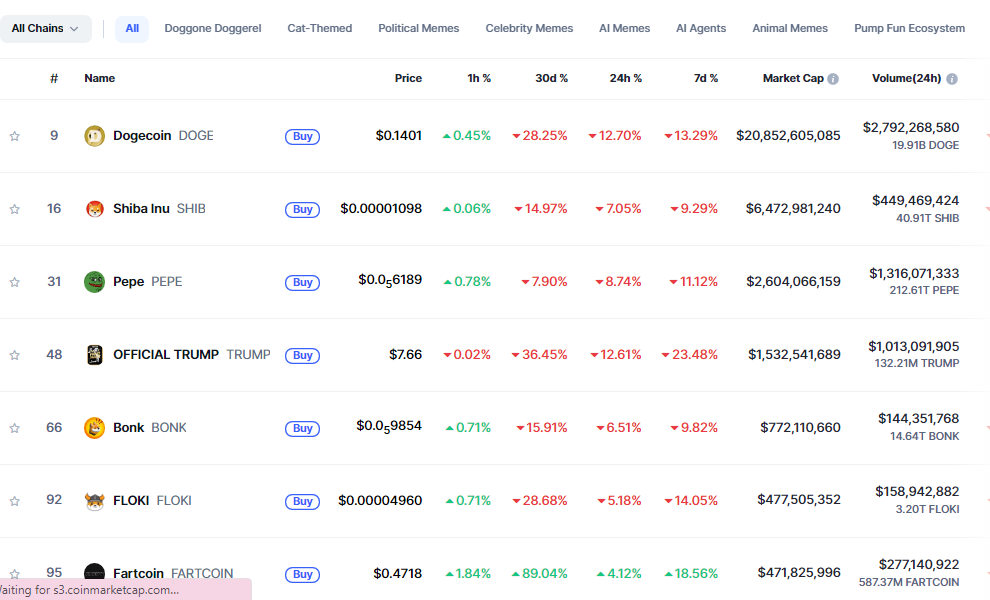Open the OFFICIAL TRUMP coin page
990x600 pixels.
pos(192,354)
